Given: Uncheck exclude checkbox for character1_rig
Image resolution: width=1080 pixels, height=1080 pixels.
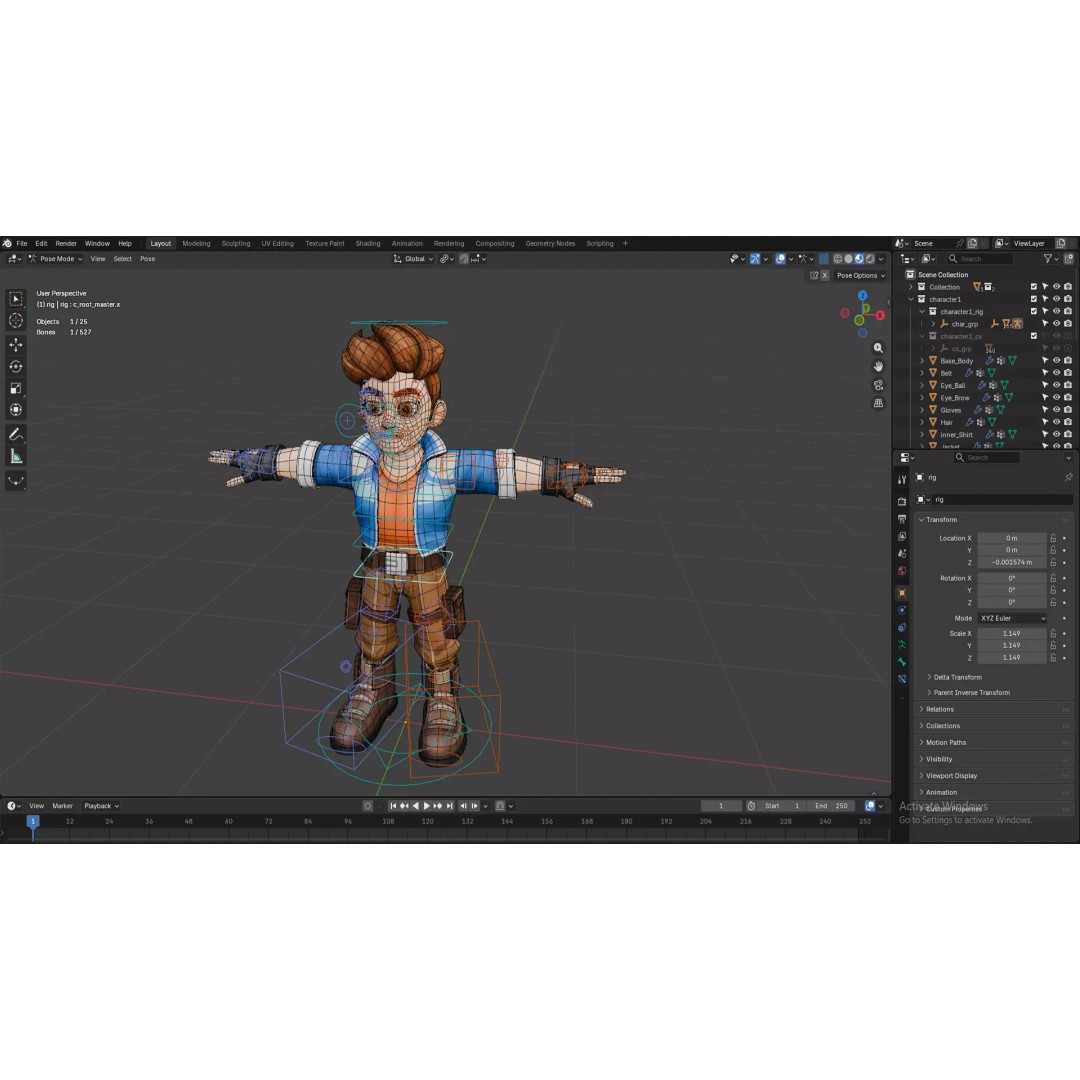Looking at the screenshot, I should (1034, 311).
